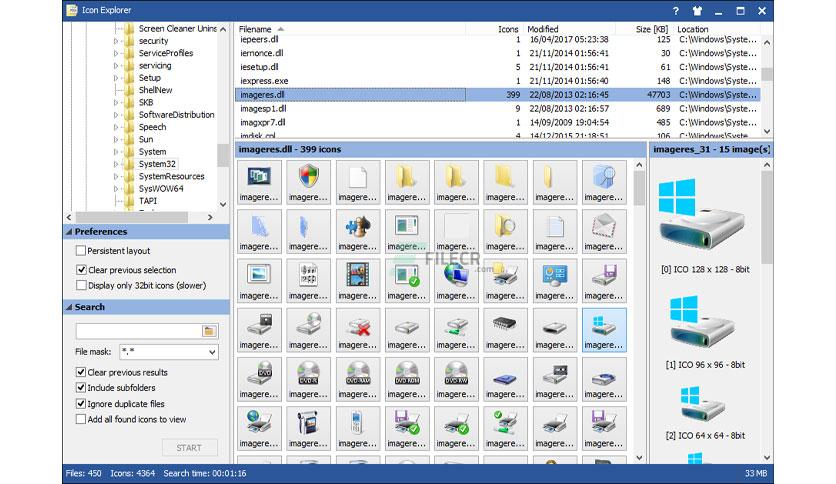The width and height of the screenshot is (836, 484).
Task: Select the iexpress.exe file row
Action: 497,81
